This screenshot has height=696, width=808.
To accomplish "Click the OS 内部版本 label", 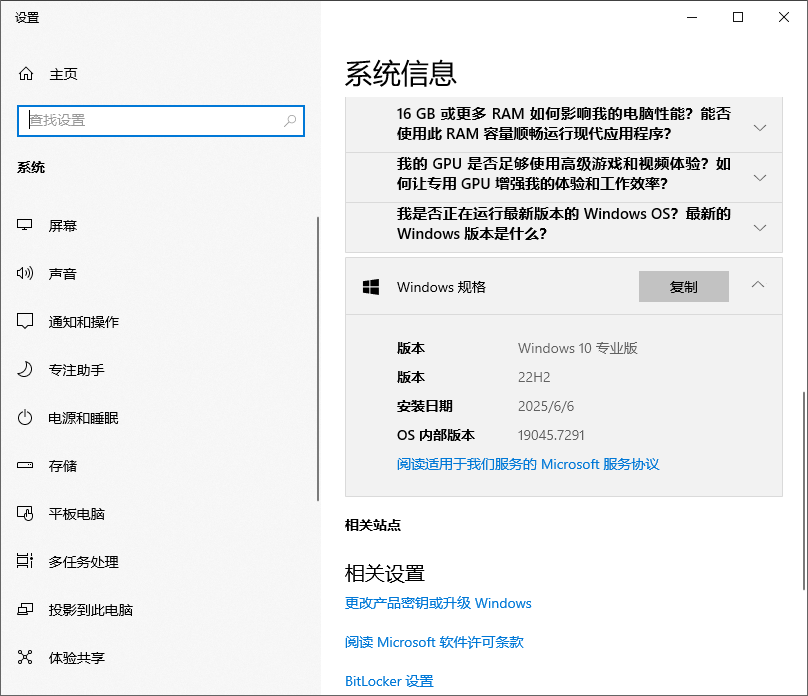I will [435, 435].
